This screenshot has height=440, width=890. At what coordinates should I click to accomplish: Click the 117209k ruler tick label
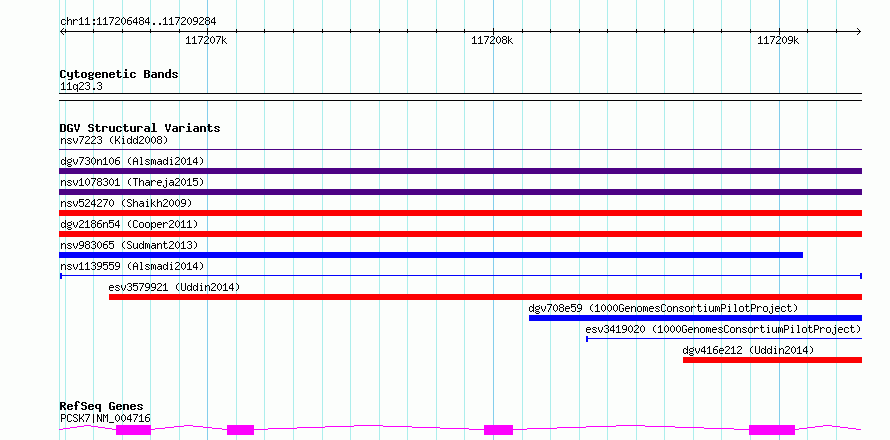pyautogui.click(x=778, y=40)
